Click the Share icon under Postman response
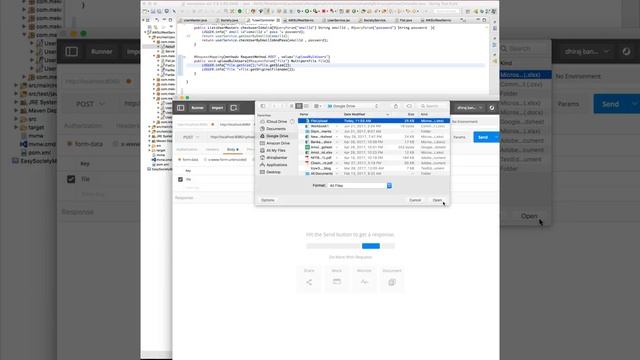 click(309, 282)
